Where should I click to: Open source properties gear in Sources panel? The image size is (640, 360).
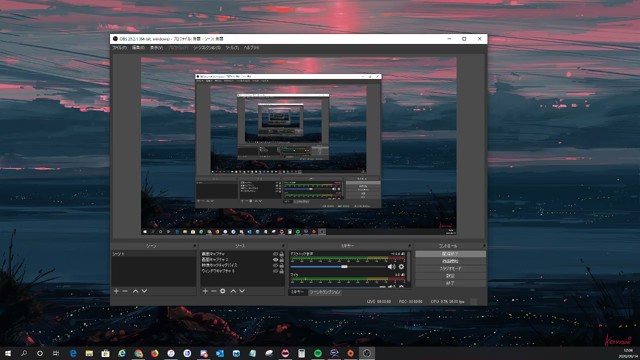pos(222,291)
